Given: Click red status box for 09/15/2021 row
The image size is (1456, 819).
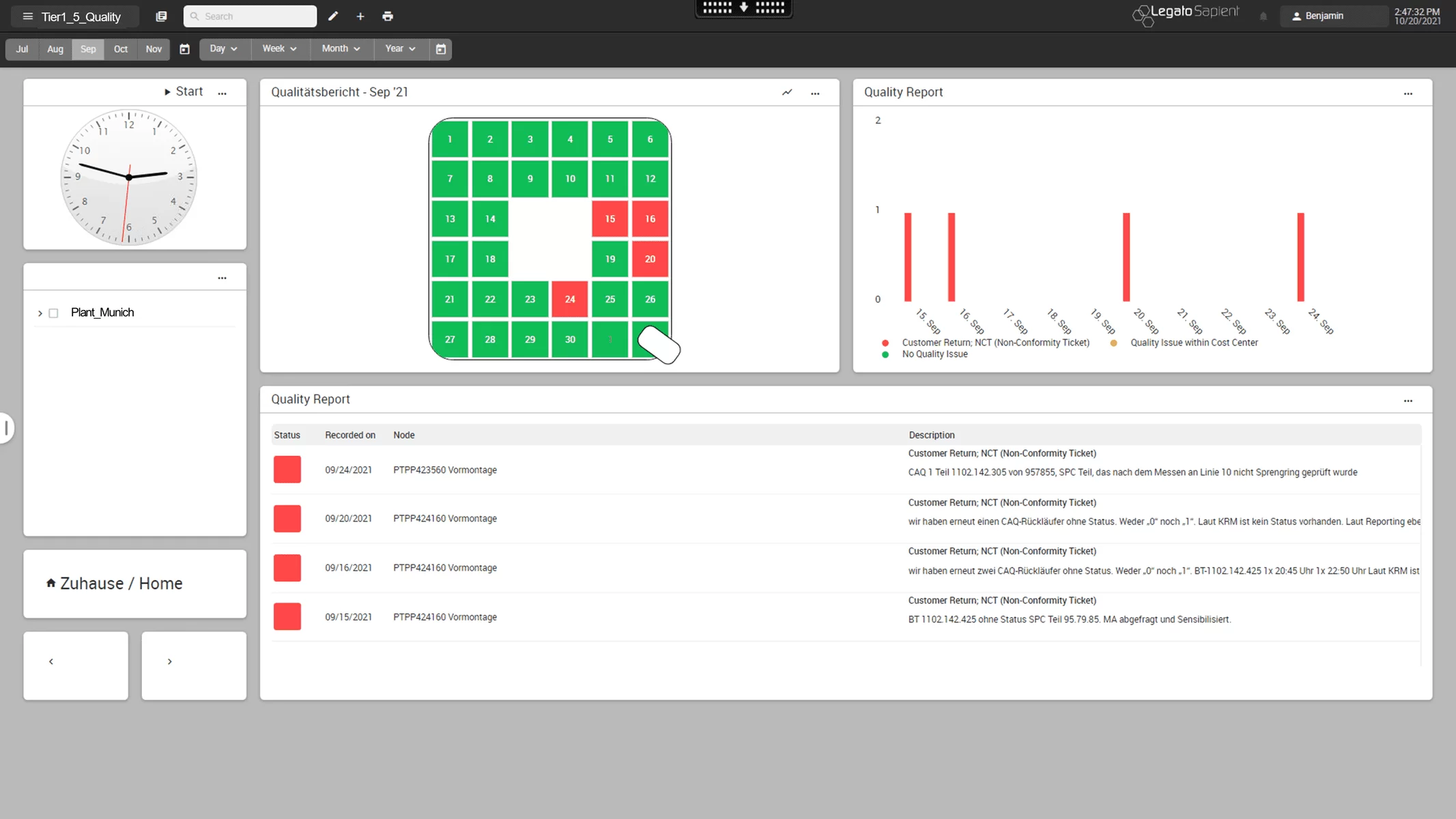Looking at the screenshot, I should point(287,616).
